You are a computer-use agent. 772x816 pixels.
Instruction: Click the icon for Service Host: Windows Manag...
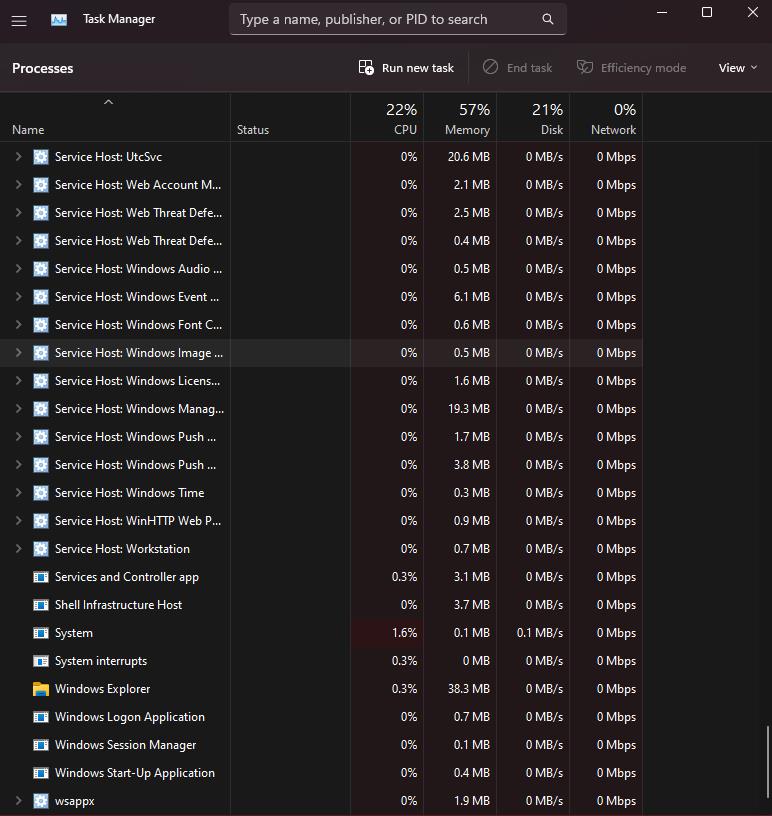pos(41,409)
